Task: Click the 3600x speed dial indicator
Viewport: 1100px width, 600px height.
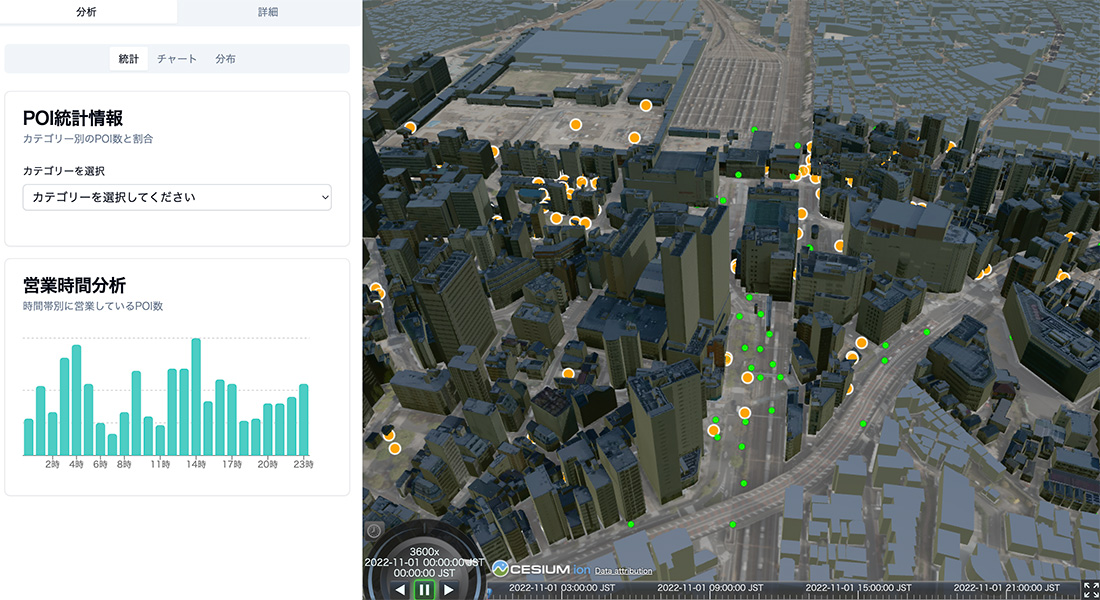Action: [419, 551]
